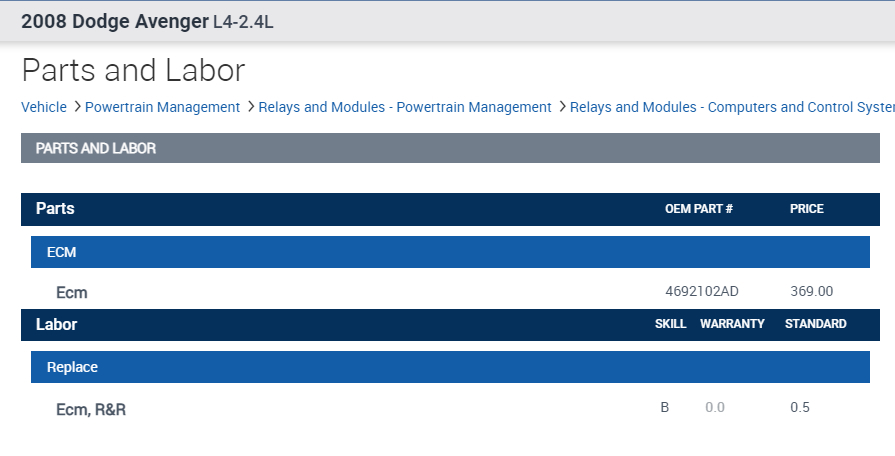Collapse the Parts section header
The width and height of the screenshot is (895, 456).
click(x=55, y=209)
